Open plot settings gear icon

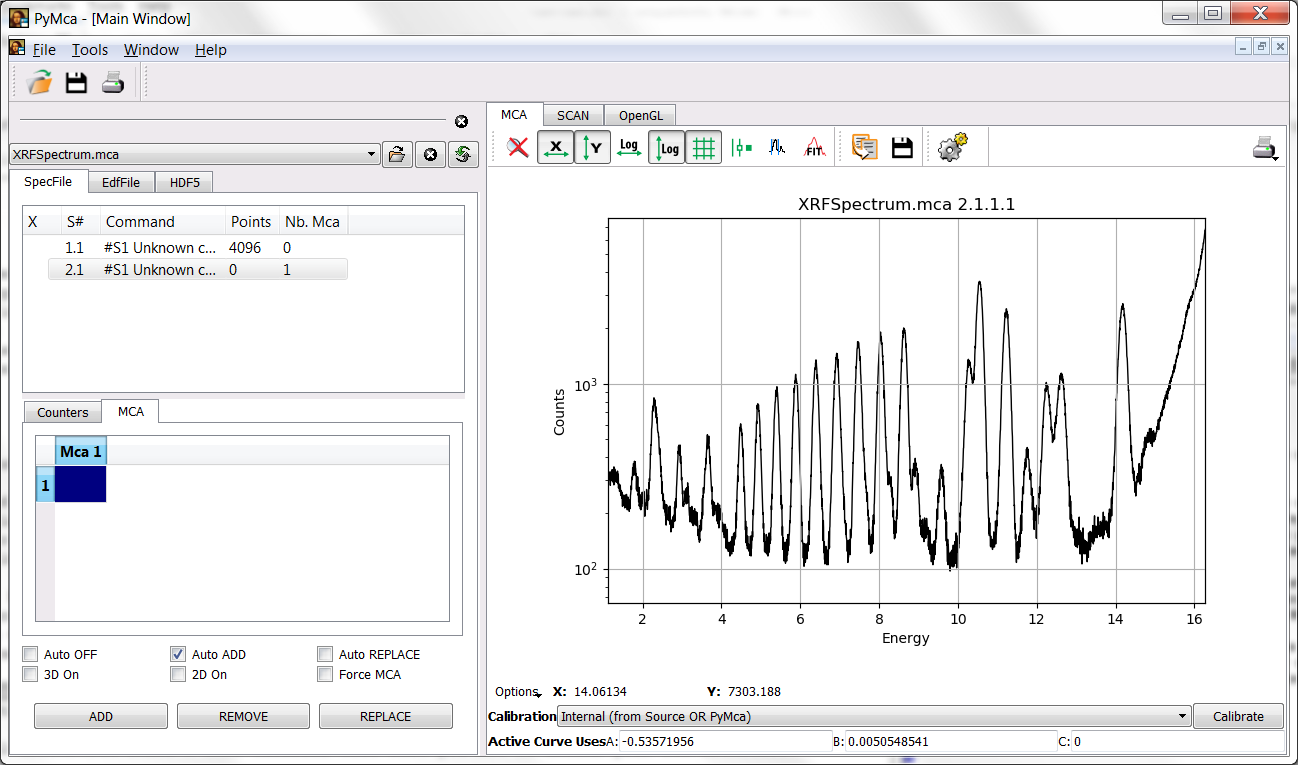pos(952,148)
